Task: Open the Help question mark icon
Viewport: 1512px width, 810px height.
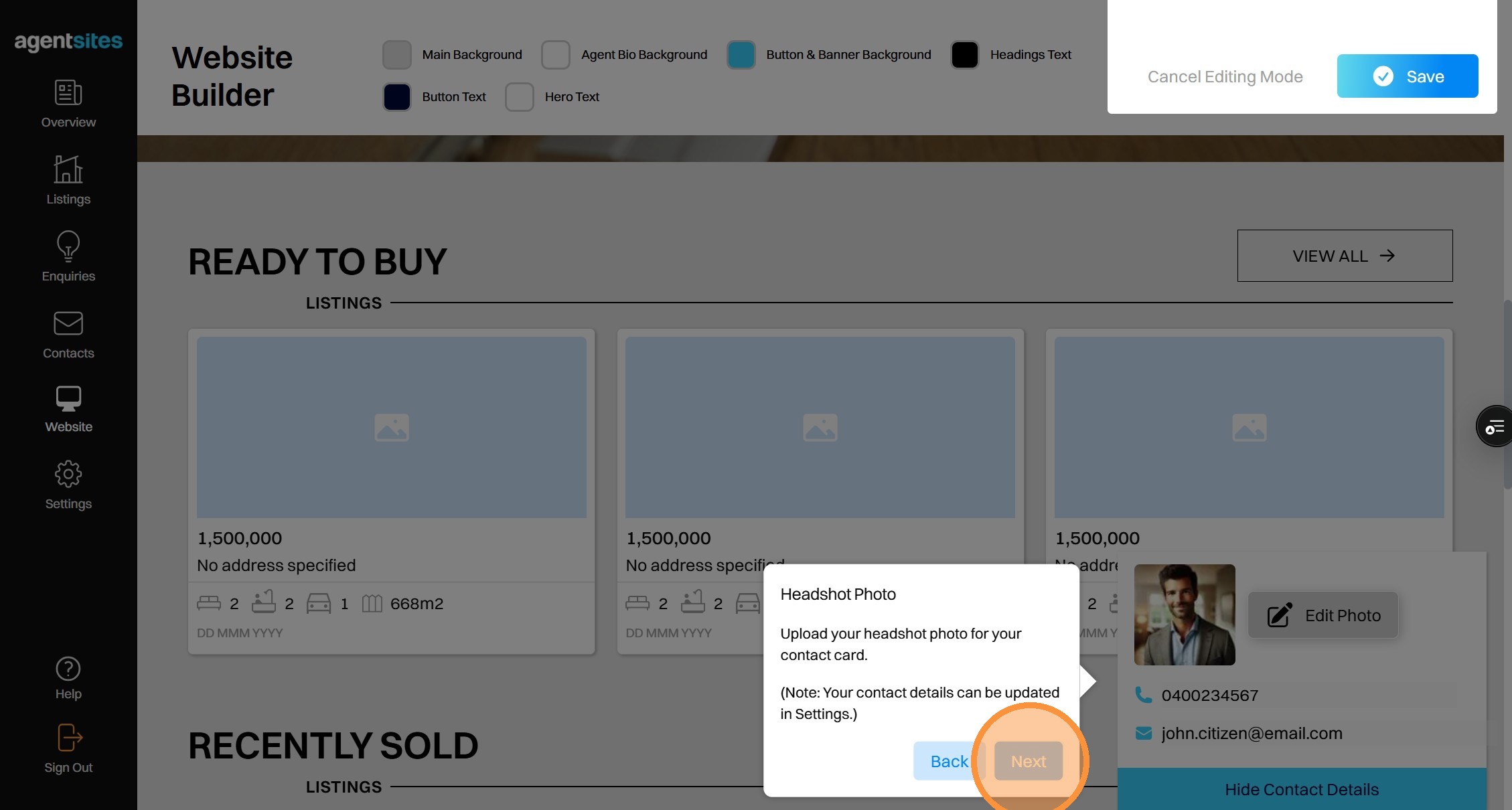Action: coord(68,669)
